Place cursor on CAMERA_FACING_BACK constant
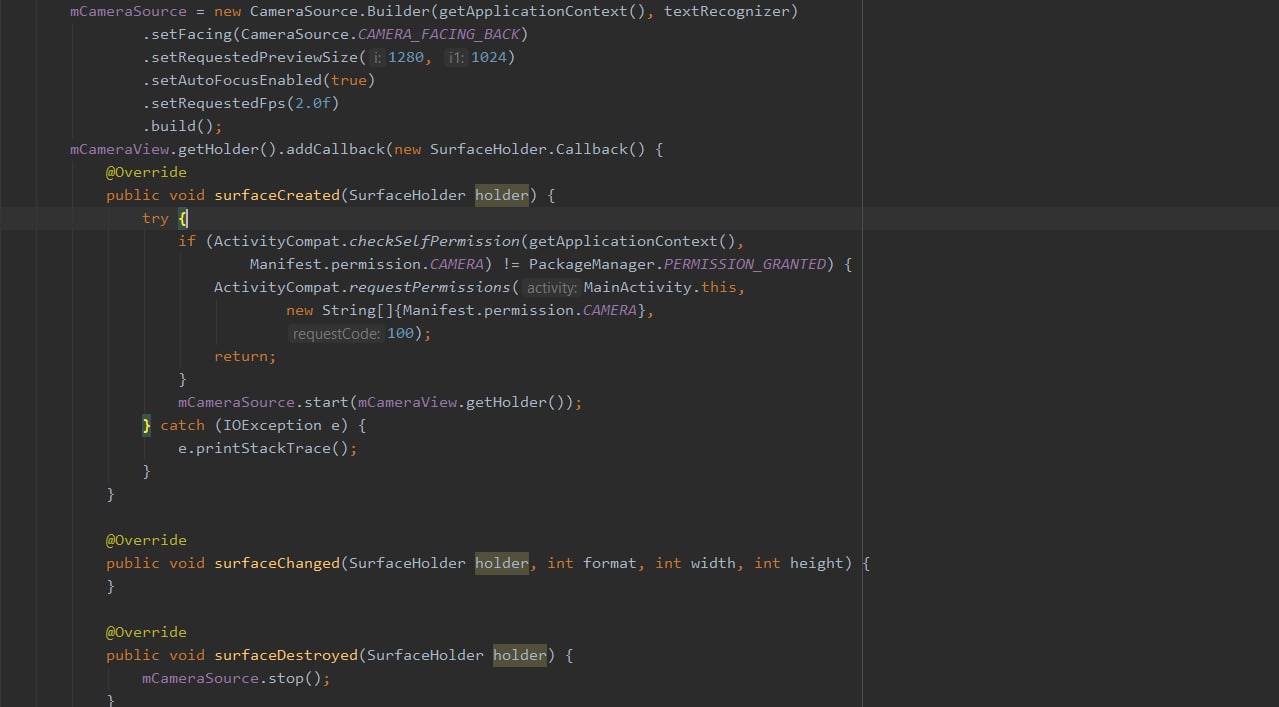Viewport: 1279px width, 707px height. pos(439,34)
